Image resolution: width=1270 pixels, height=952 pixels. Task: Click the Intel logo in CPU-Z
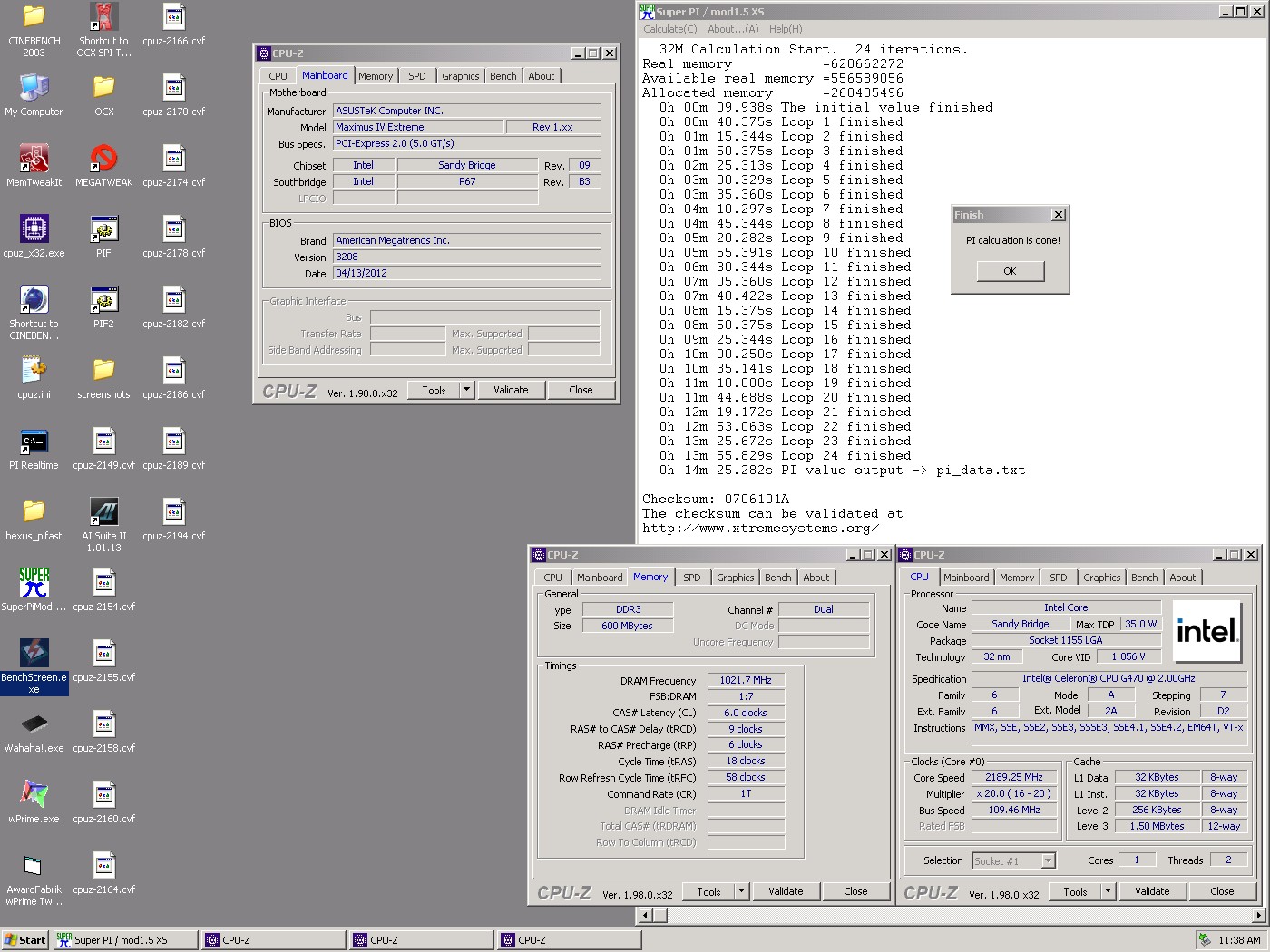[x=1206, y=631]
